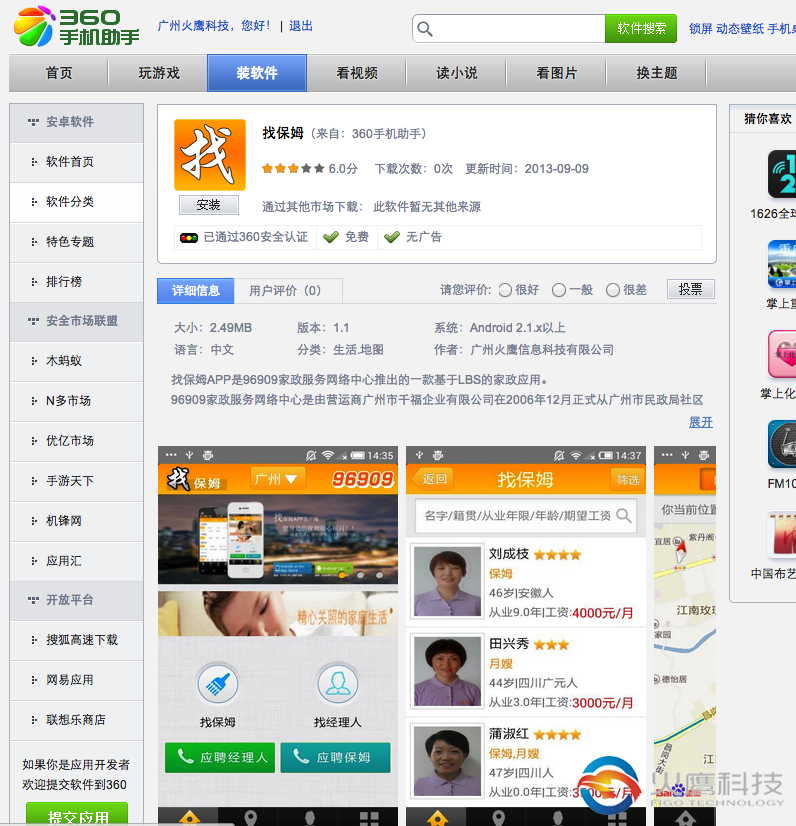Click the magnifier icon in search box
This screenshot has height=826, width=796.
(x=425, y=29)
